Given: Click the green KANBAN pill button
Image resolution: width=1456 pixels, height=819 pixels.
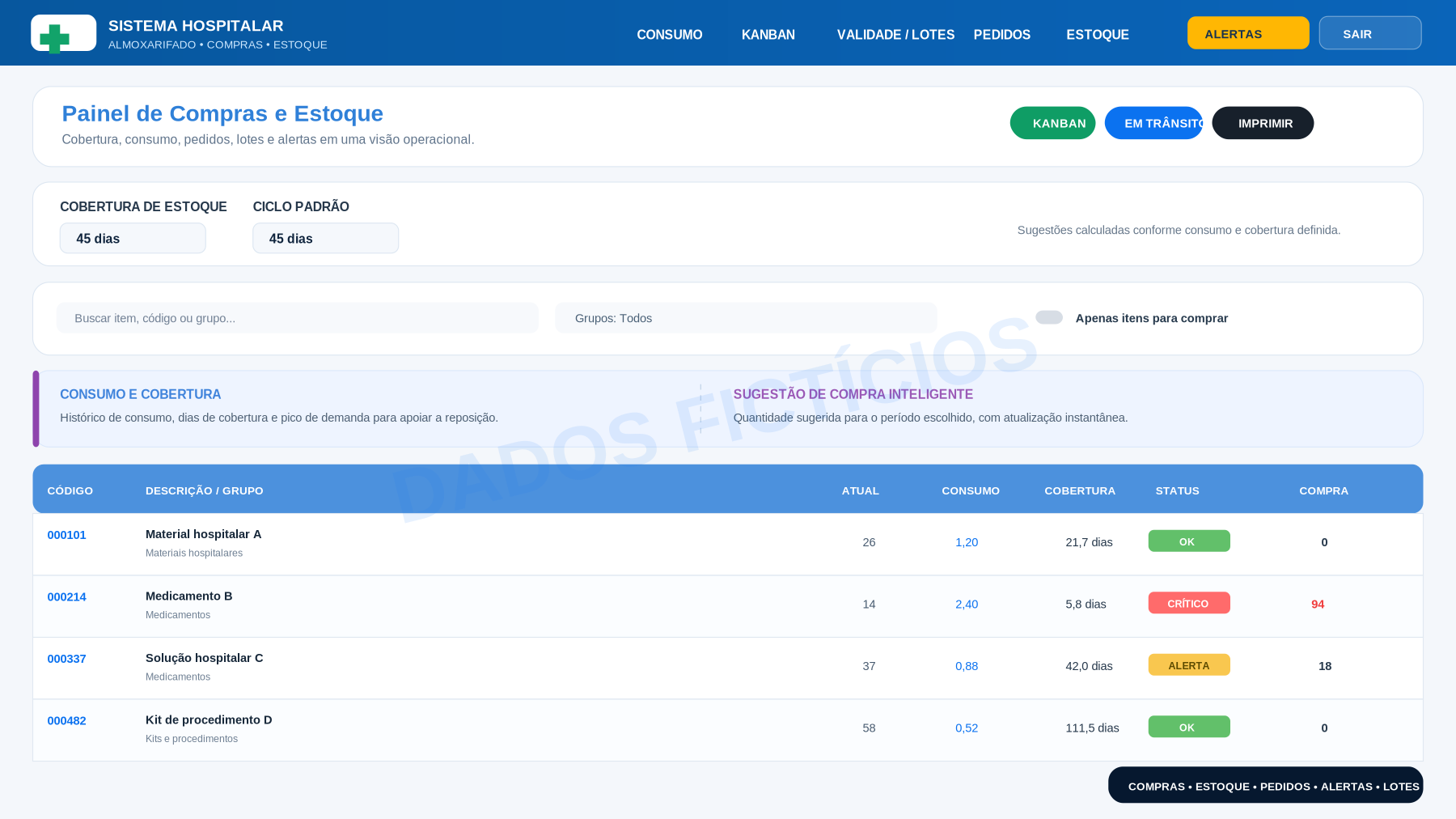Looking at the screenshot, I should pyautogui.click(x=1052, y=123).
